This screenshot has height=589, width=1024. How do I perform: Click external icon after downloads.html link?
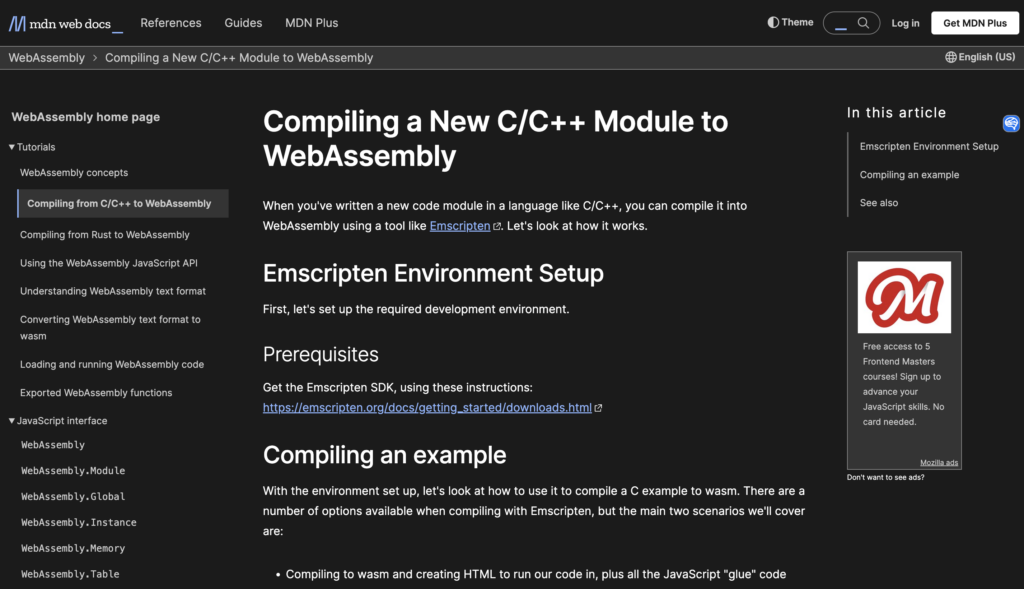point(598,408)
